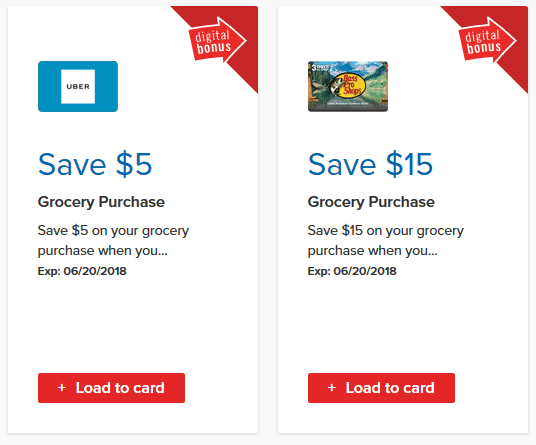The image size is (536, 445).
Task: Click the white UBER logo square
Action: pos(78,86)
